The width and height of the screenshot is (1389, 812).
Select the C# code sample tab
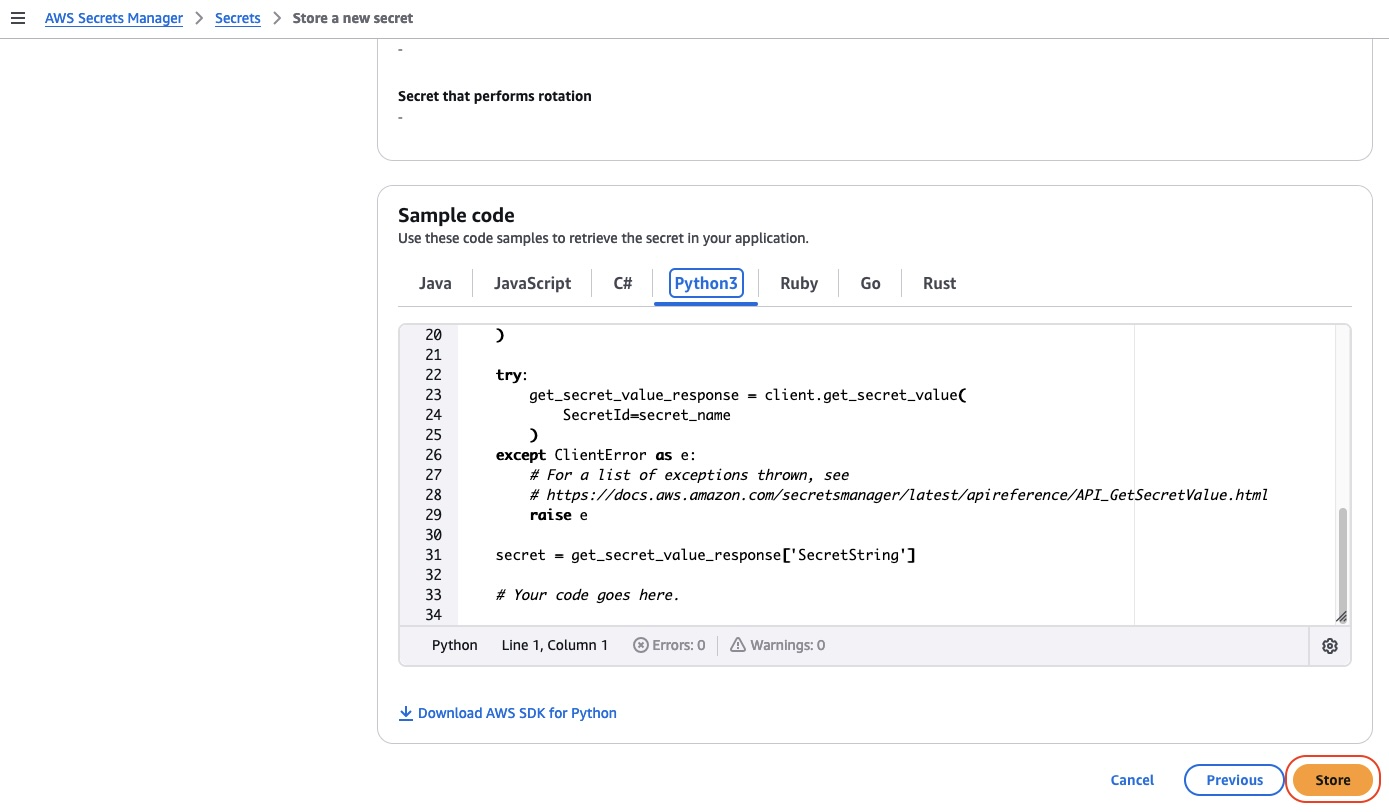622,283
